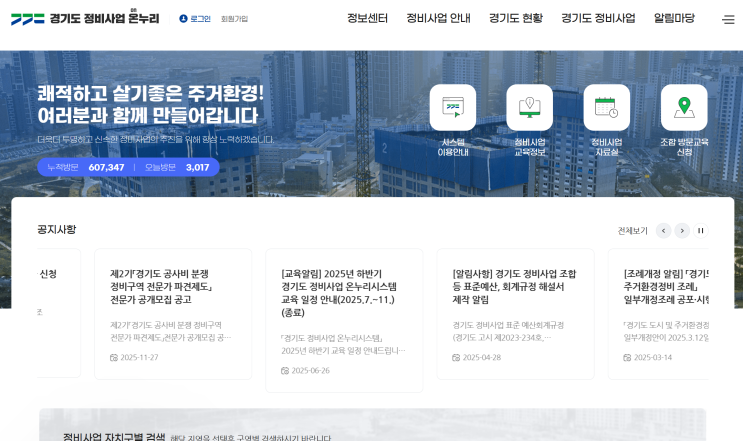Click the login user icon
Screen dimensions: 743x441
[x=183, y=18]
